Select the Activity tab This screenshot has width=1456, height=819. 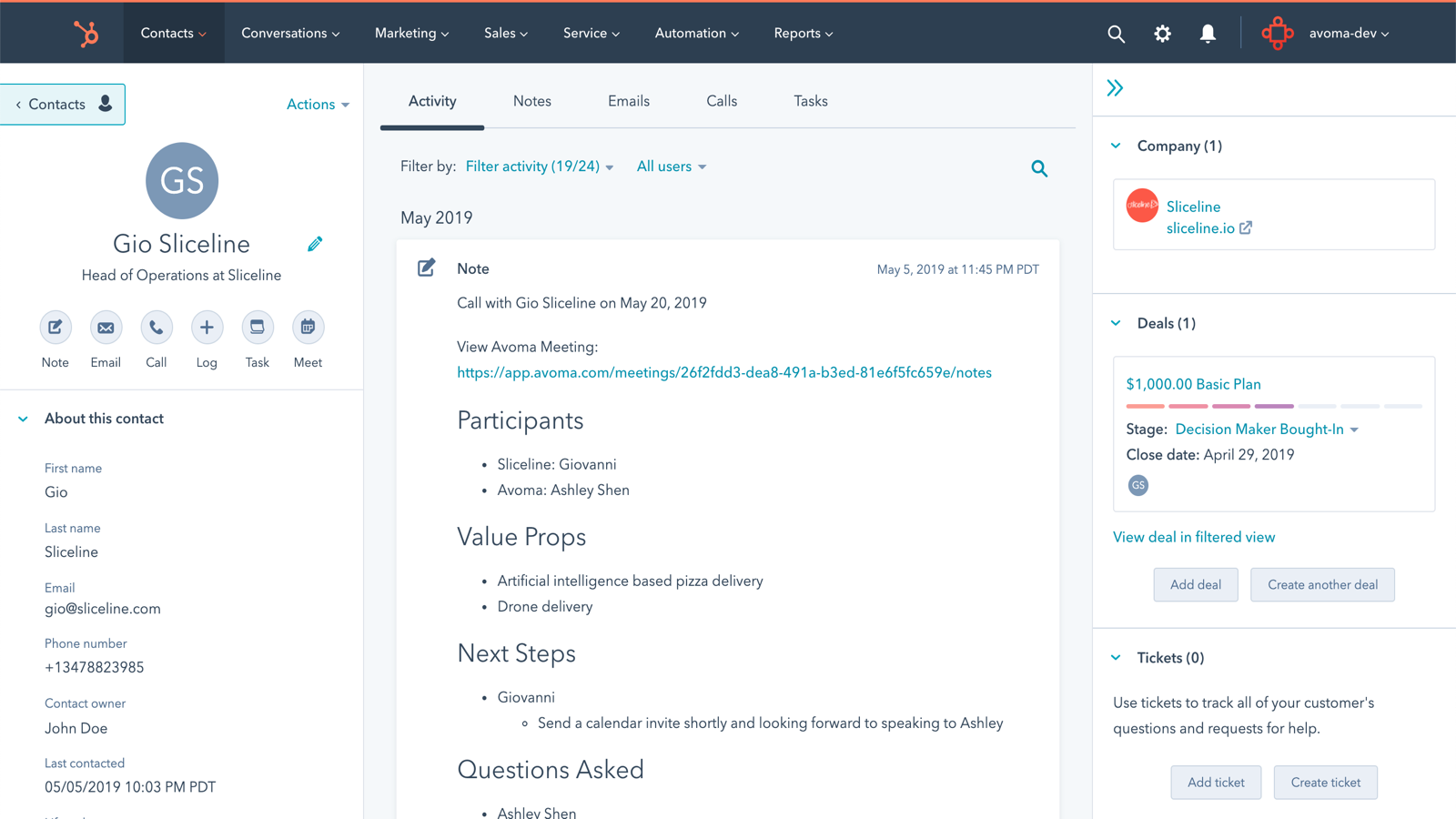coord(432,101)
